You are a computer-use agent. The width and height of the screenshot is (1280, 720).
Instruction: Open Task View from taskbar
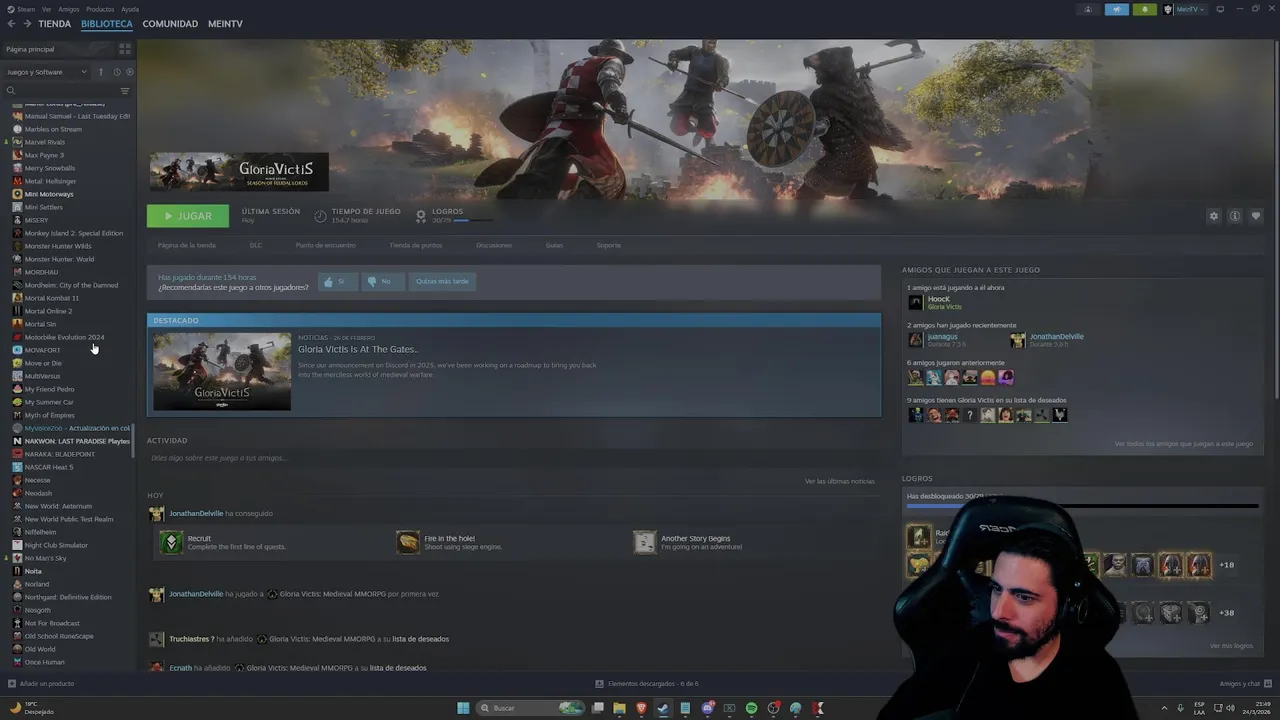pos(597,708)
